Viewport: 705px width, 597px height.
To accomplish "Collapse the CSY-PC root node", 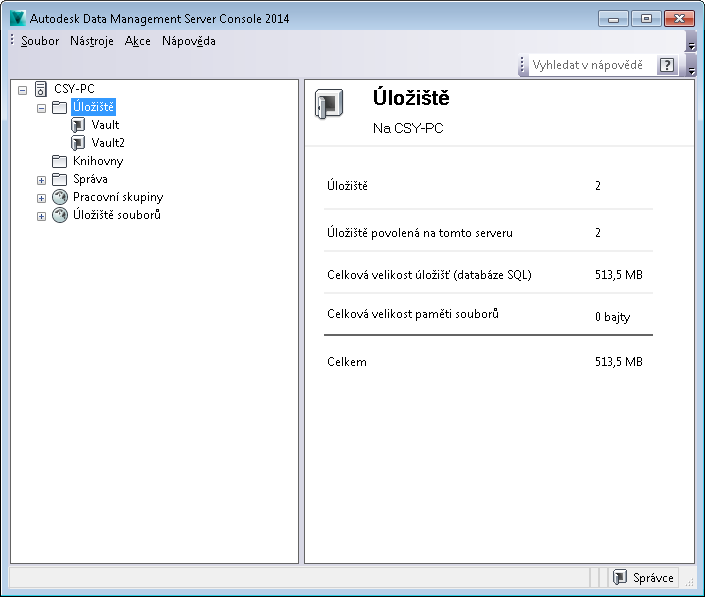I will point(22,90).
